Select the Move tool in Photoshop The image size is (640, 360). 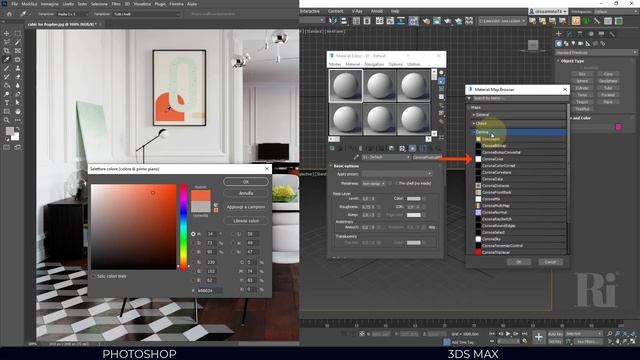click(7, 33)
